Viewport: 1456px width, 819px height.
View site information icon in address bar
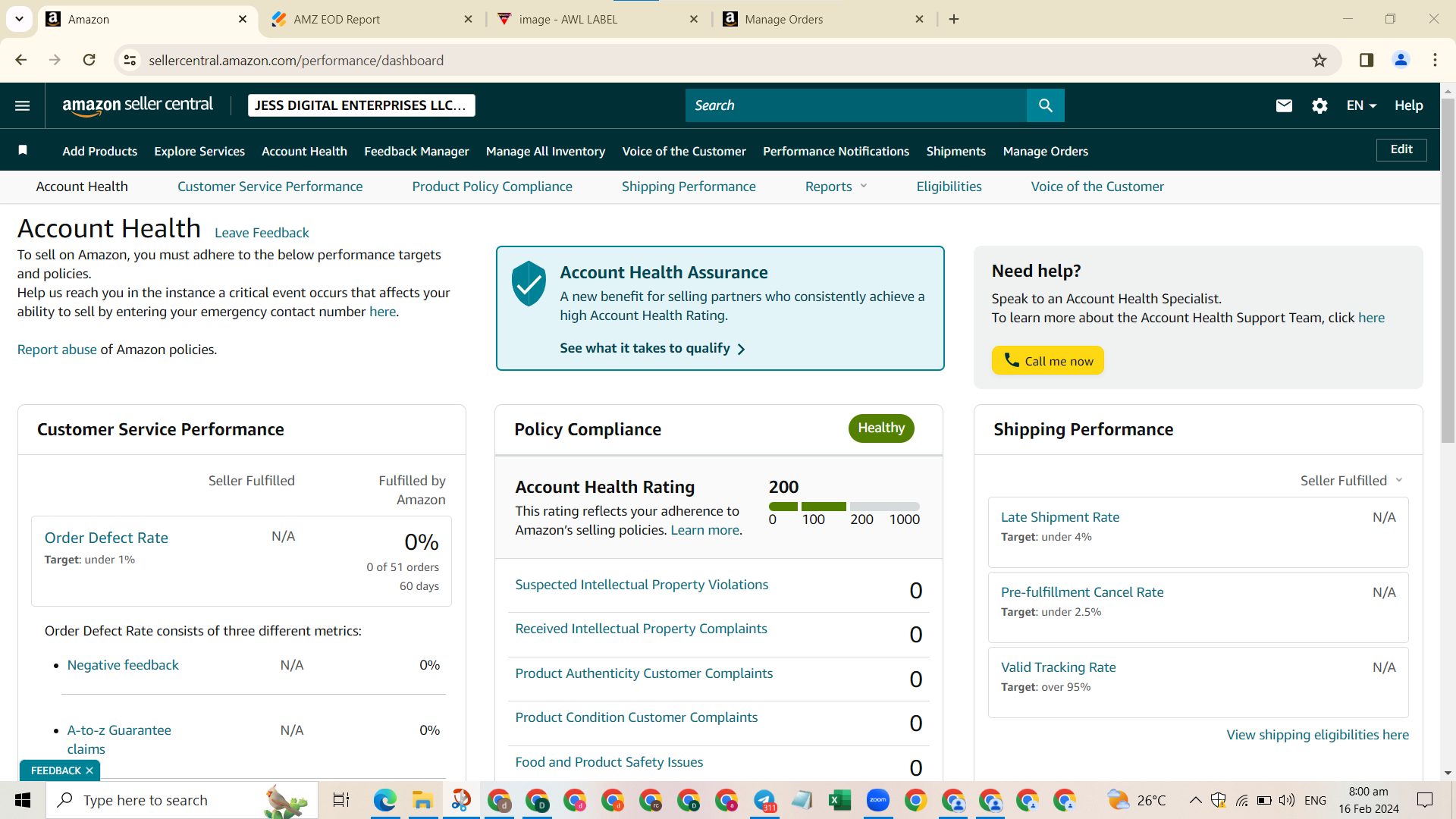point(130,60)
